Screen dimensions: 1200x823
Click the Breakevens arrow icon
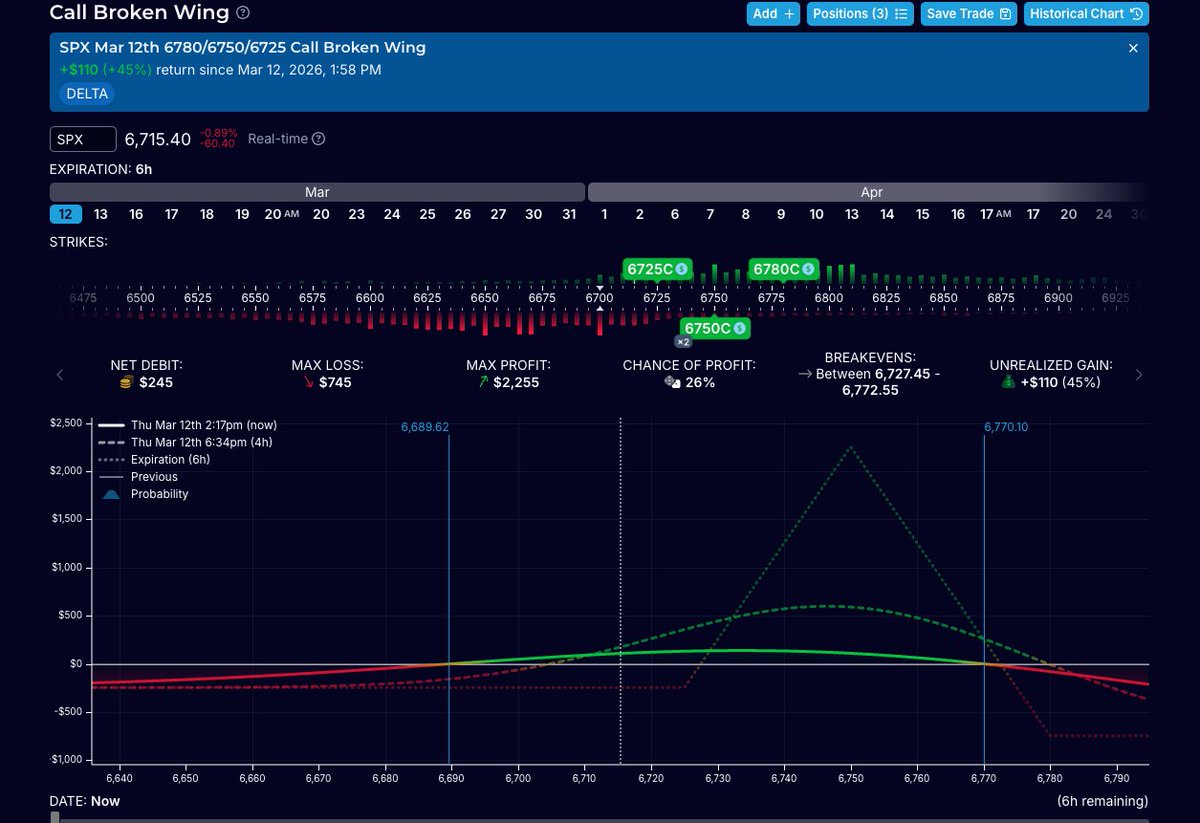[804, 374]
